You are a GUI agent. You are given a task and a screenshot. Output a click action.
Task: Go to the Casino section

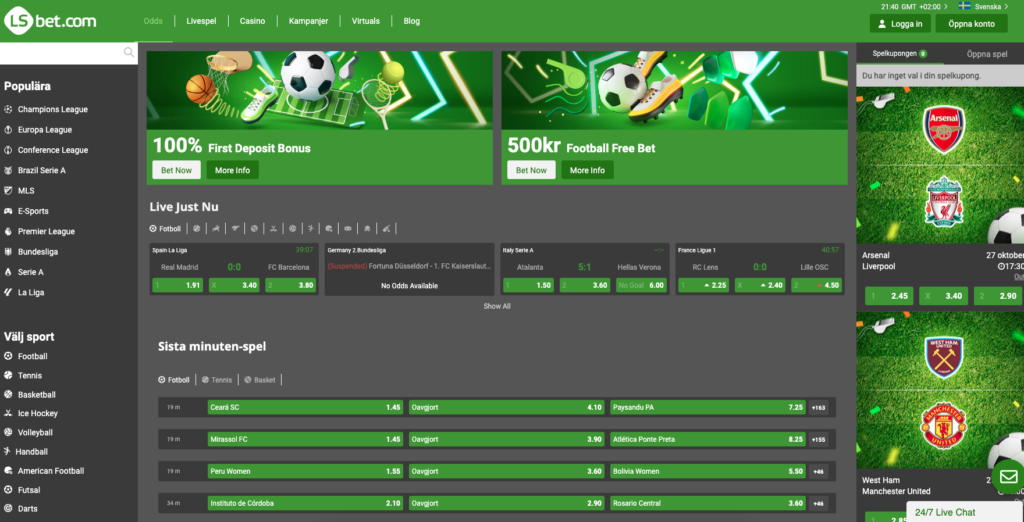[252, 21]
